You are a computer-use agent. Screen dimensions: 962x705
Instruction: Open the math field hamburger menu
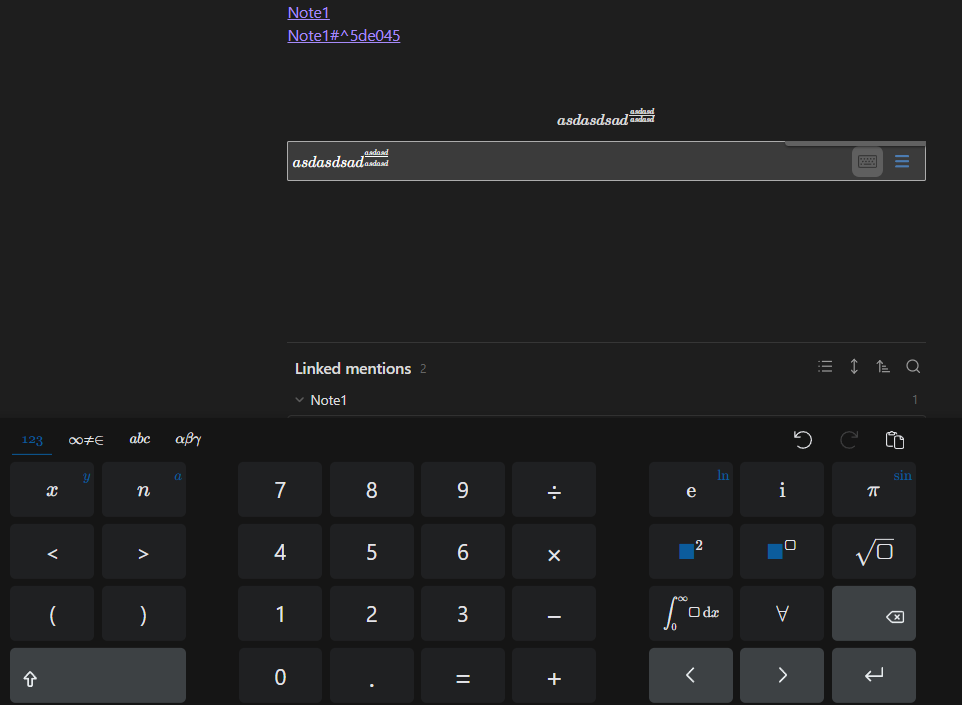tap(902, 161)
